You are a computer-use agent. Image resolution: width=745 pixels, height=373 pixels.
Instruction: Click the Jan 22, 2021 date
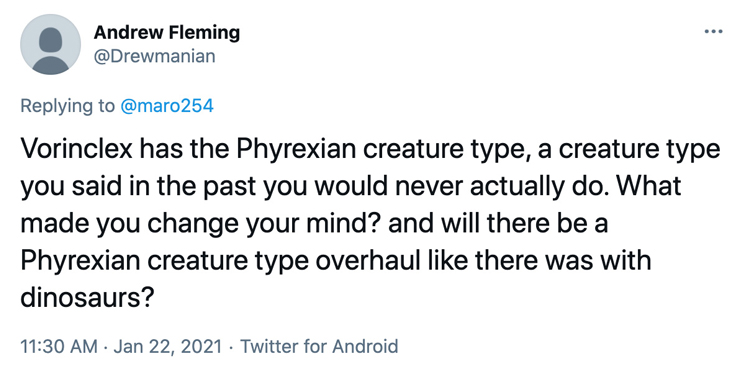click(x=168, y=346)
